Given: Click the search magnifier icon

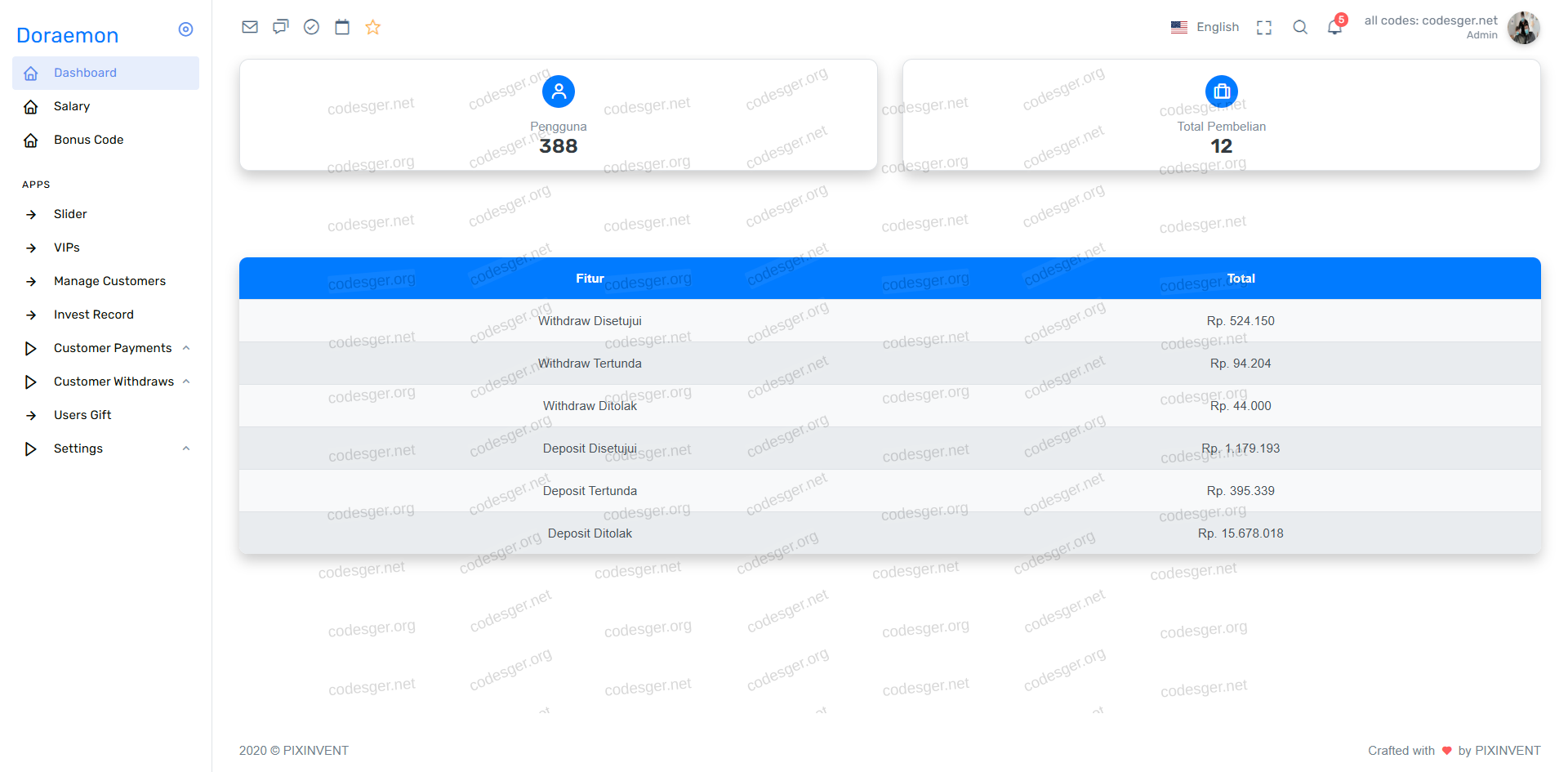Looking at the screenshot, I should pos(1300,28).
